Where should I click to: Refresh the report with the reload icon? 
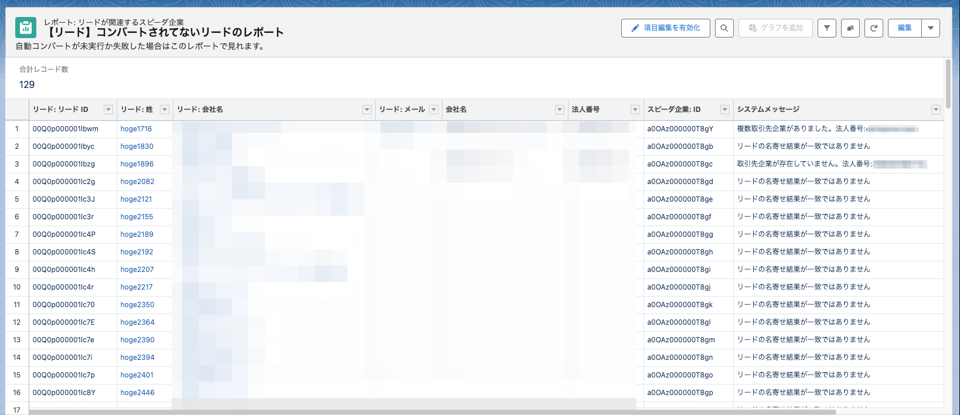[874, 29]
